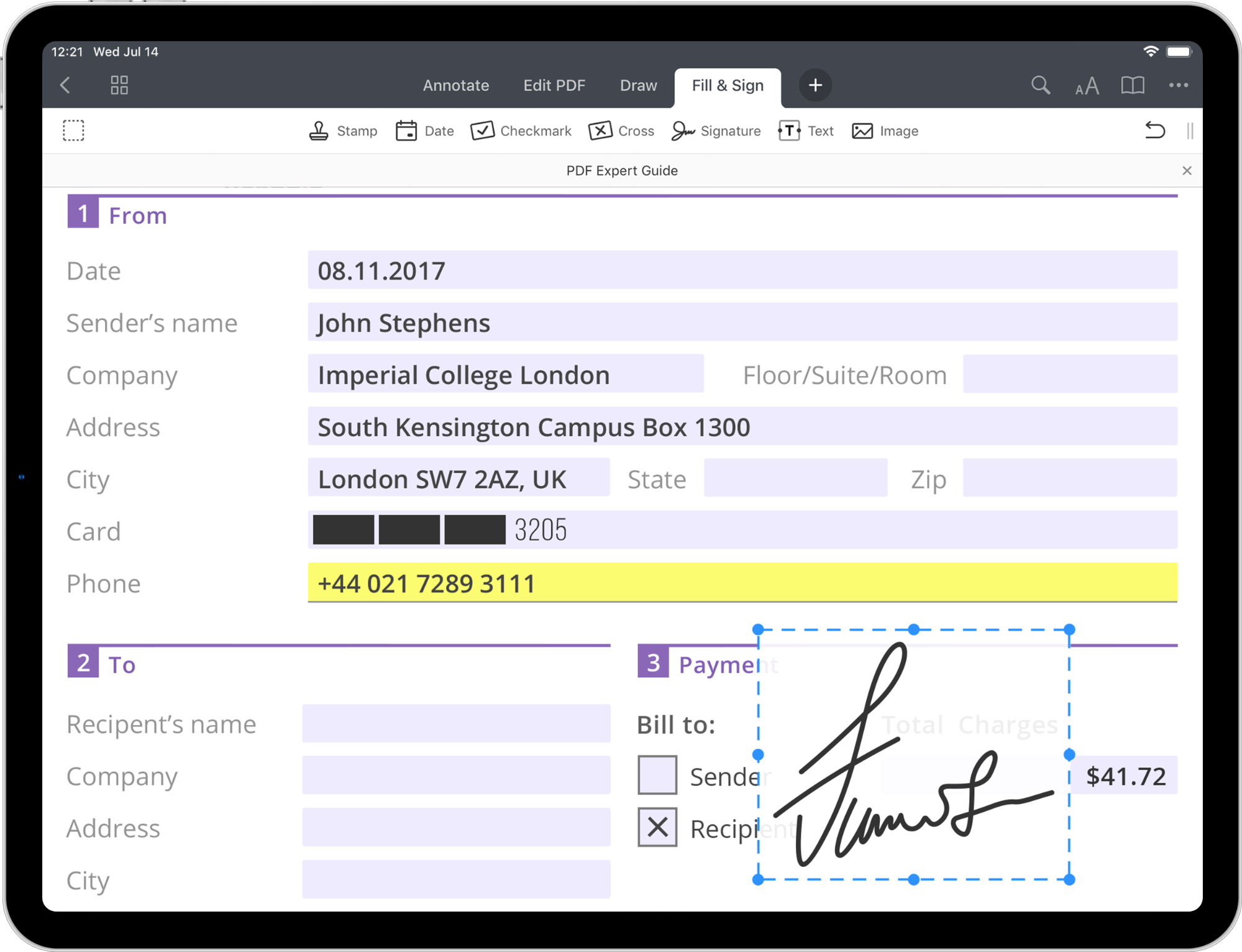
Task: Switch to the Annotate tab
Action: [455, 85]
